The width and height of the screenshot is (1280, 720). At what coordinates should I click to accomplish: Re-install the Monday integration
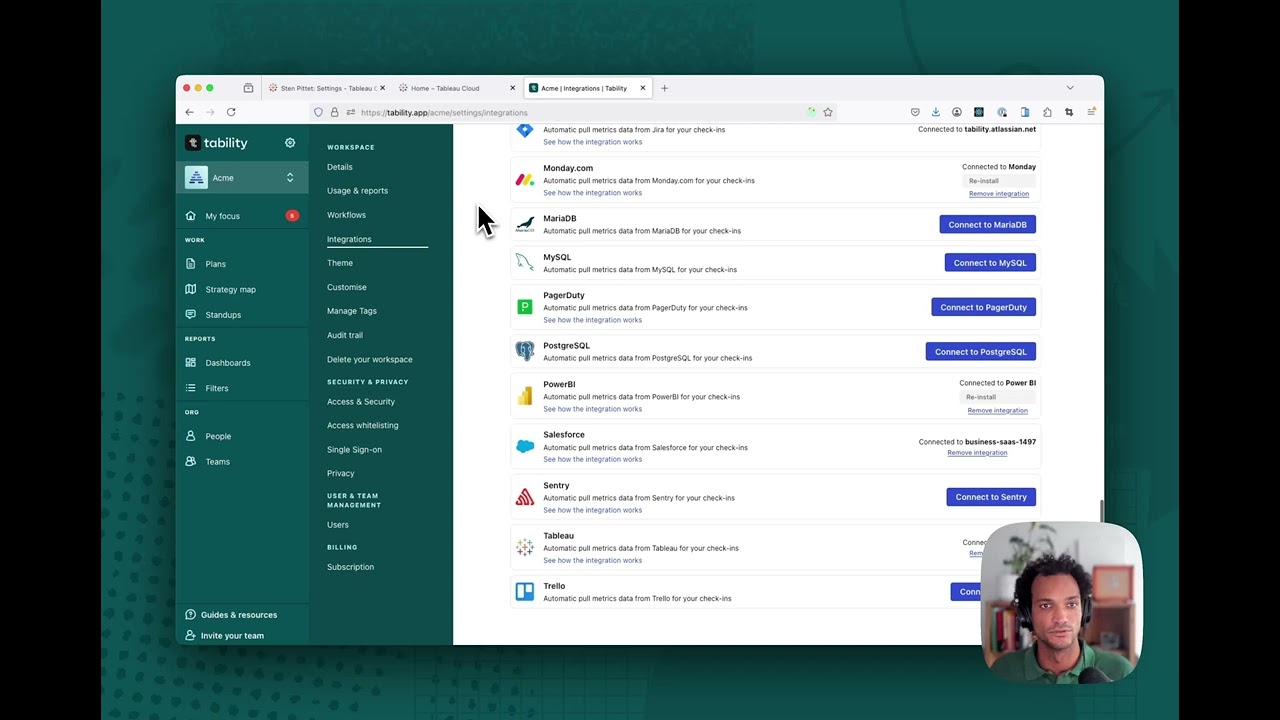point(998,181)
